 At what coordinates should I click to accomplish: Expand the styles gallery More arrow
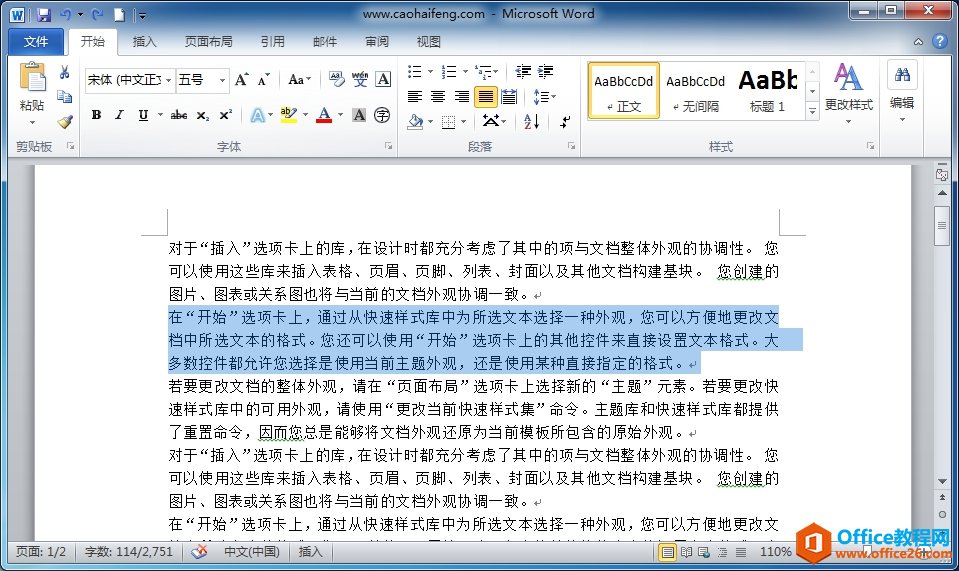click(812, 111)
